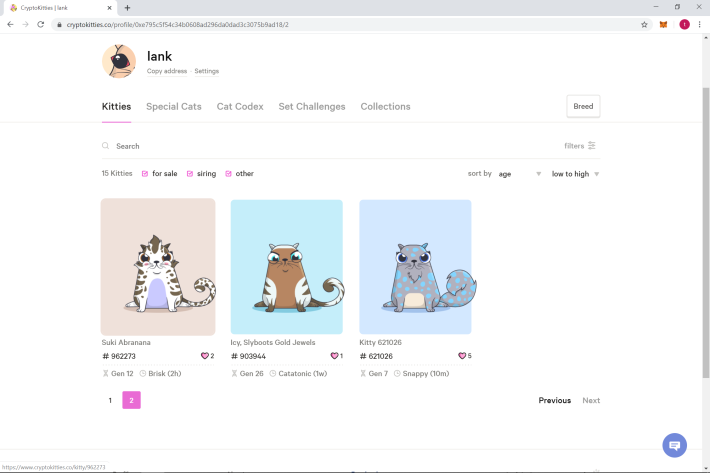This screenshot has width=710, height=473.
Task: Click the browser address bar URL
Action: pos(178,24)
